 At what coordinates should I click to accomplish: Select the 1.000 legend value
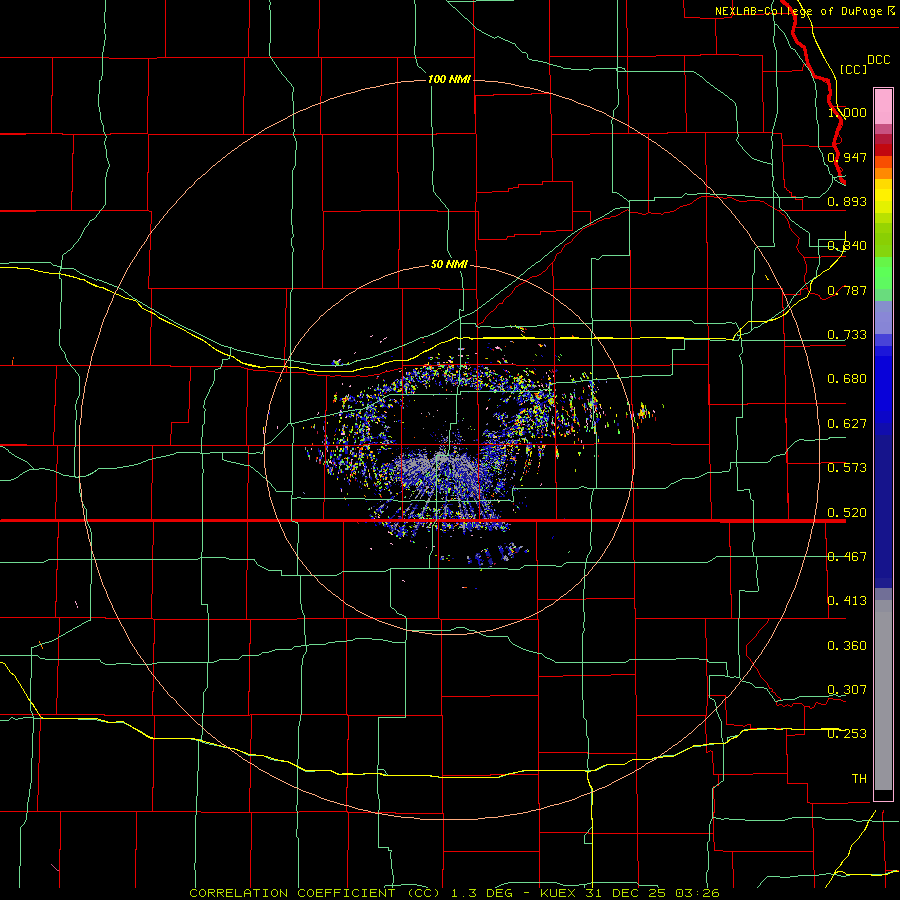(847, 112)
